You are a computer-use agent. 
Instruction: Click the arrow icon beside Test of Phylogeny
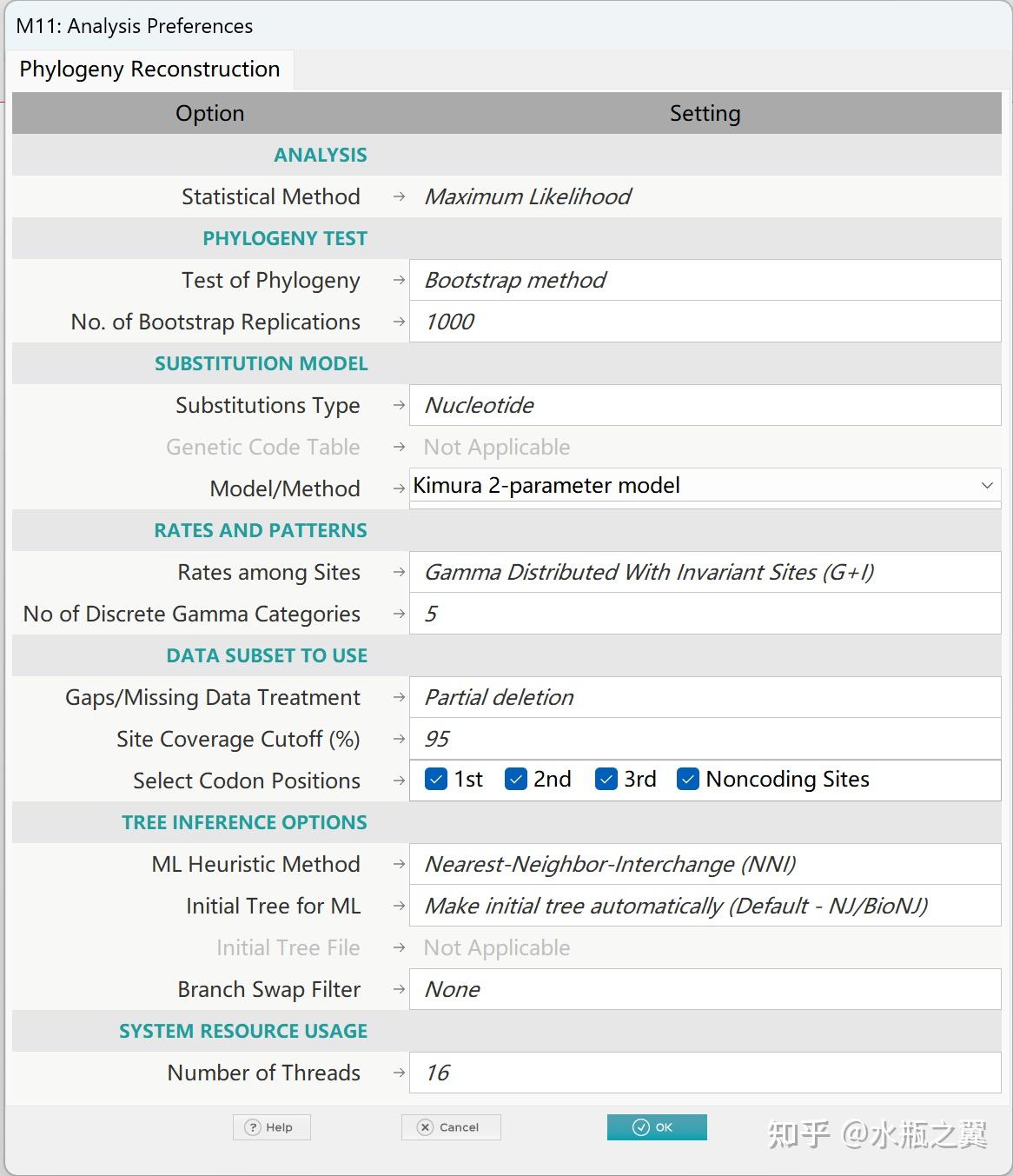(399, 280)
